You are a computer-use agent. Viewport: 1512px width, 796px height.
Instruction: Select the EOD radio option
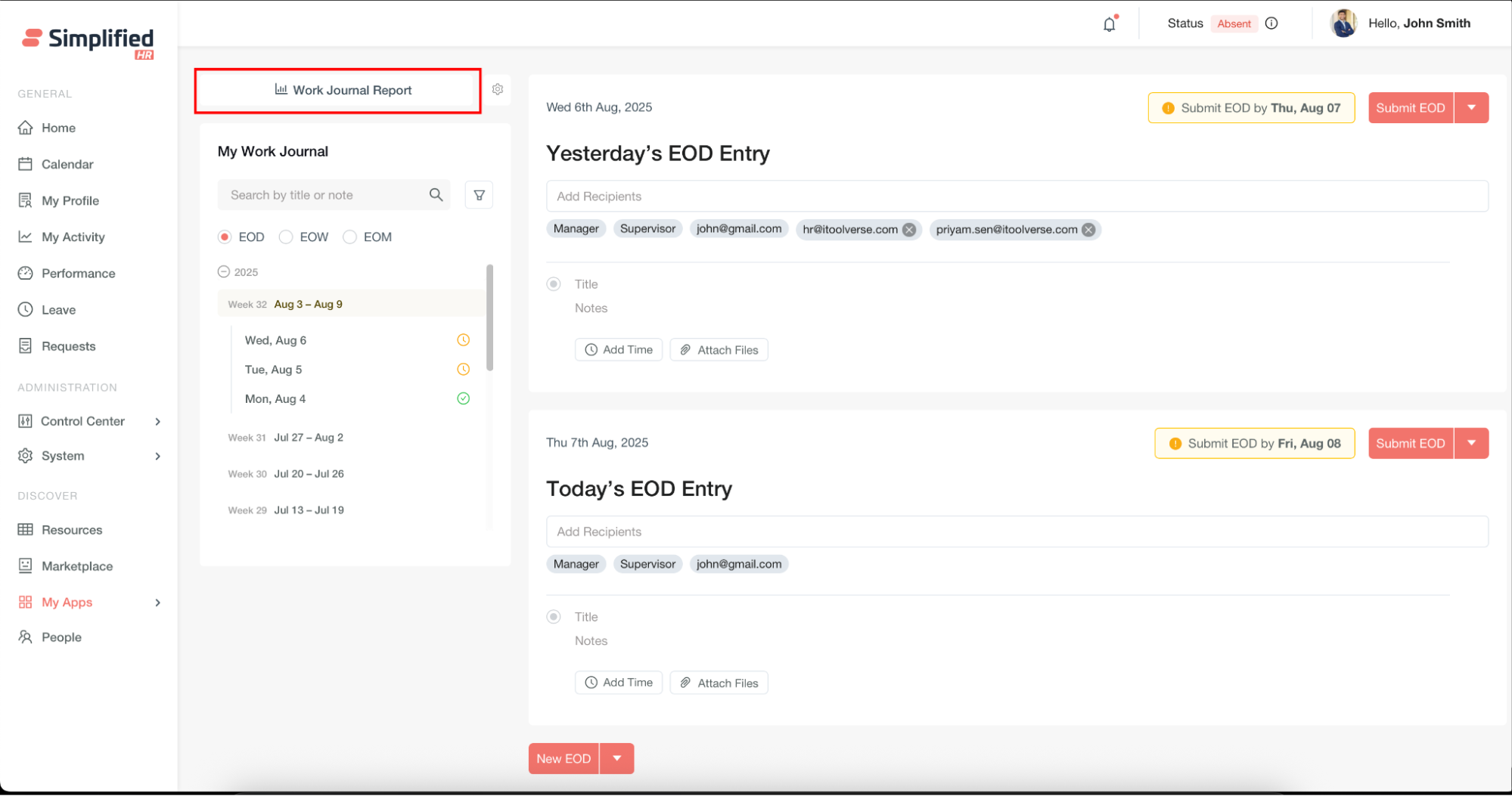[x=225, y=237]
